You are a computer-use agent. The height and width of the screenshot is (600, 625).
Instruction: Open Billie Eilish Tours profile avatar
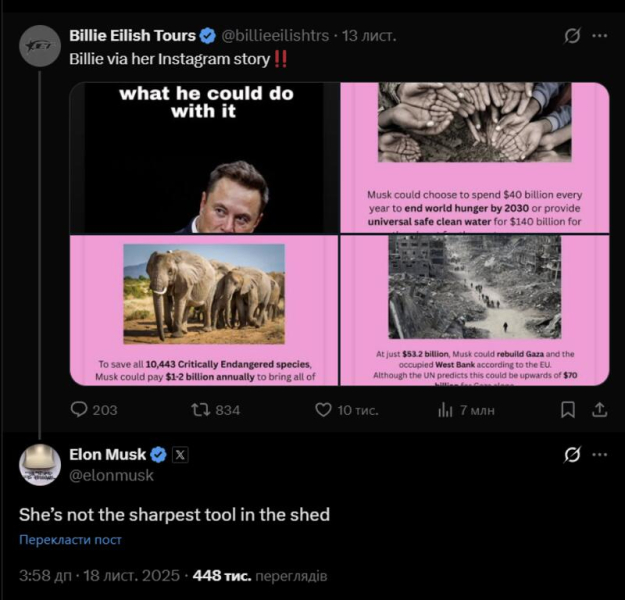[40, 46]
